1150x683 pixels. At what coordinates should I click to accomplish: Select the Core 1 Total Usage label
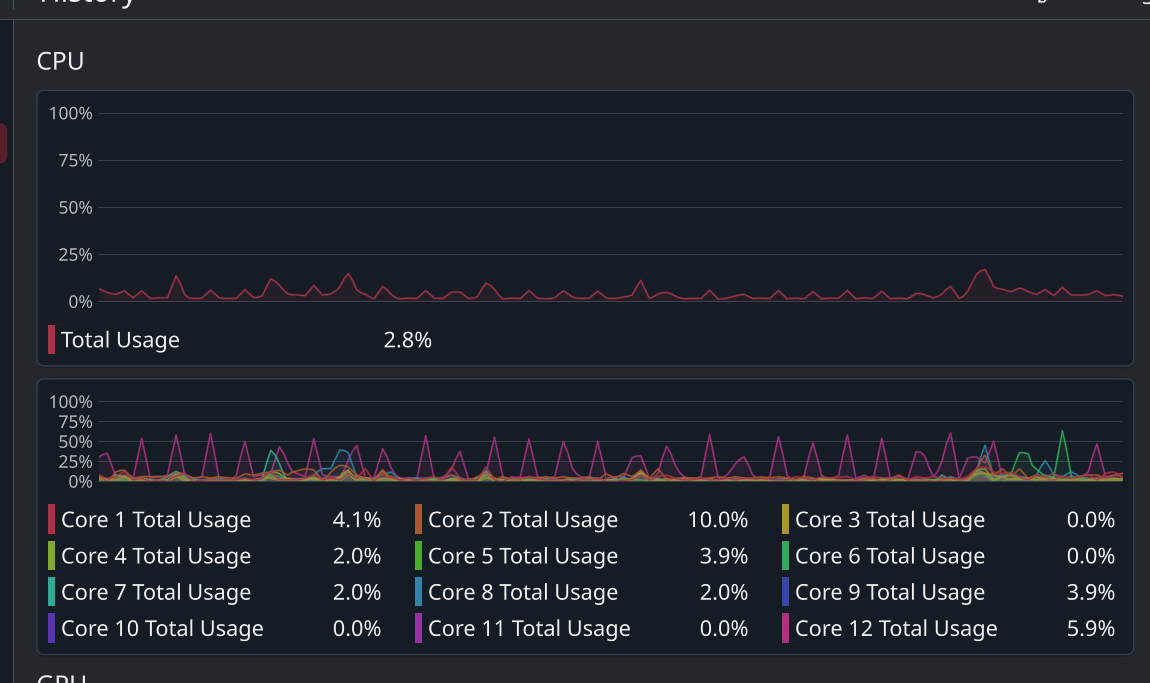click(156, 520)
